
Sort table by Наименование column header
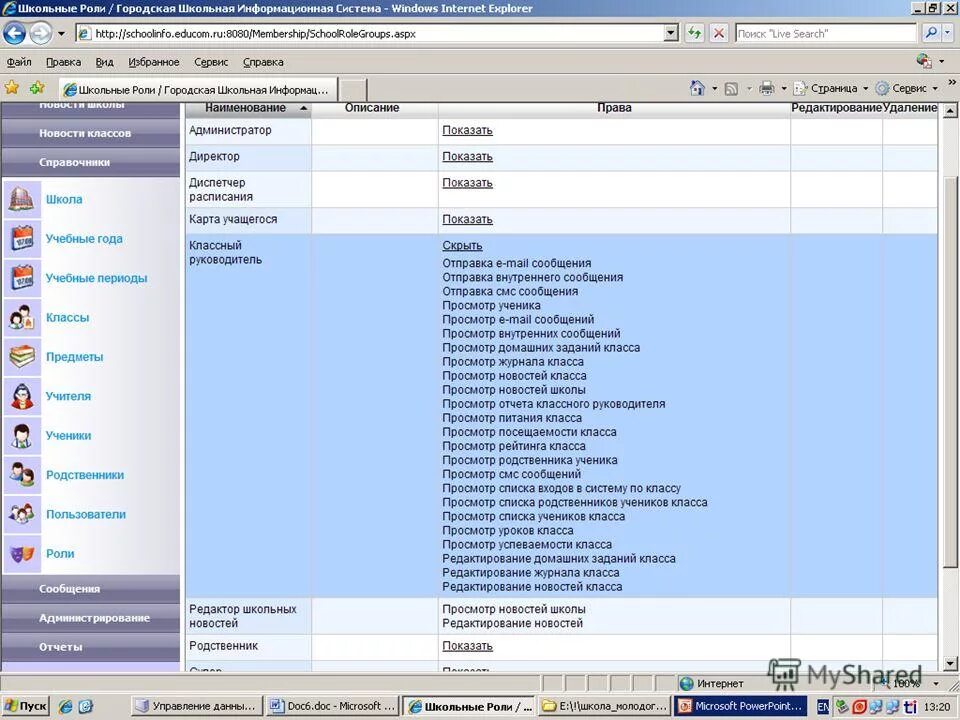[246, 108]
